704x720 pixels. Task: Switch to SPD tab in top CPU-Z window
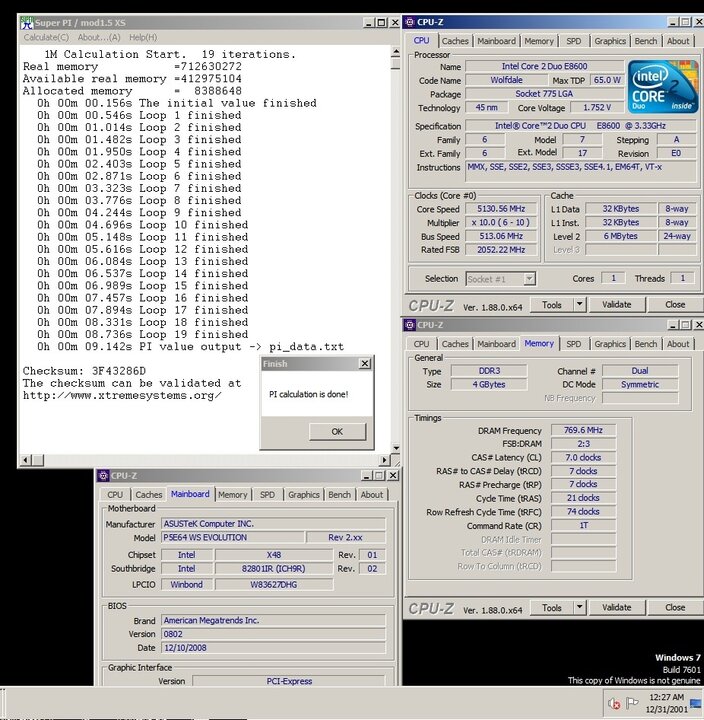pyautogui.click(x=573, y=41)
